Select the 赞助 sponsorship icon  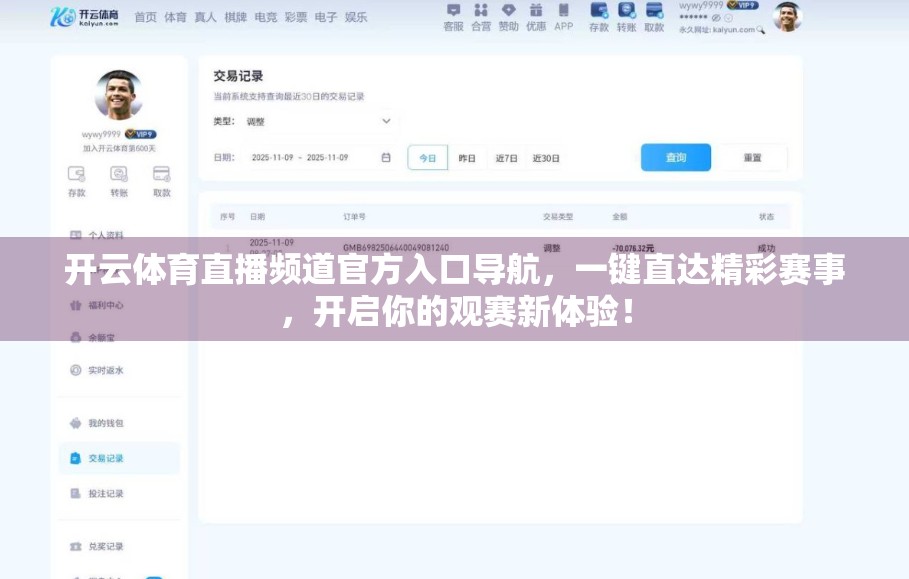(510, 16)
